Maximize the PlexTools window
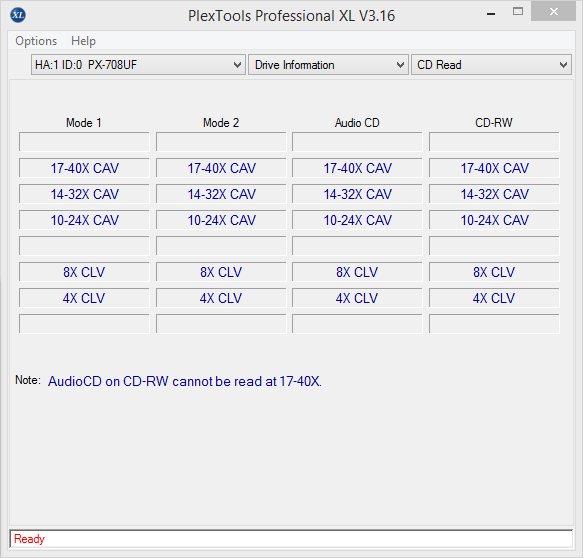The height and width of the screenshot is (558, 583). 518,12
